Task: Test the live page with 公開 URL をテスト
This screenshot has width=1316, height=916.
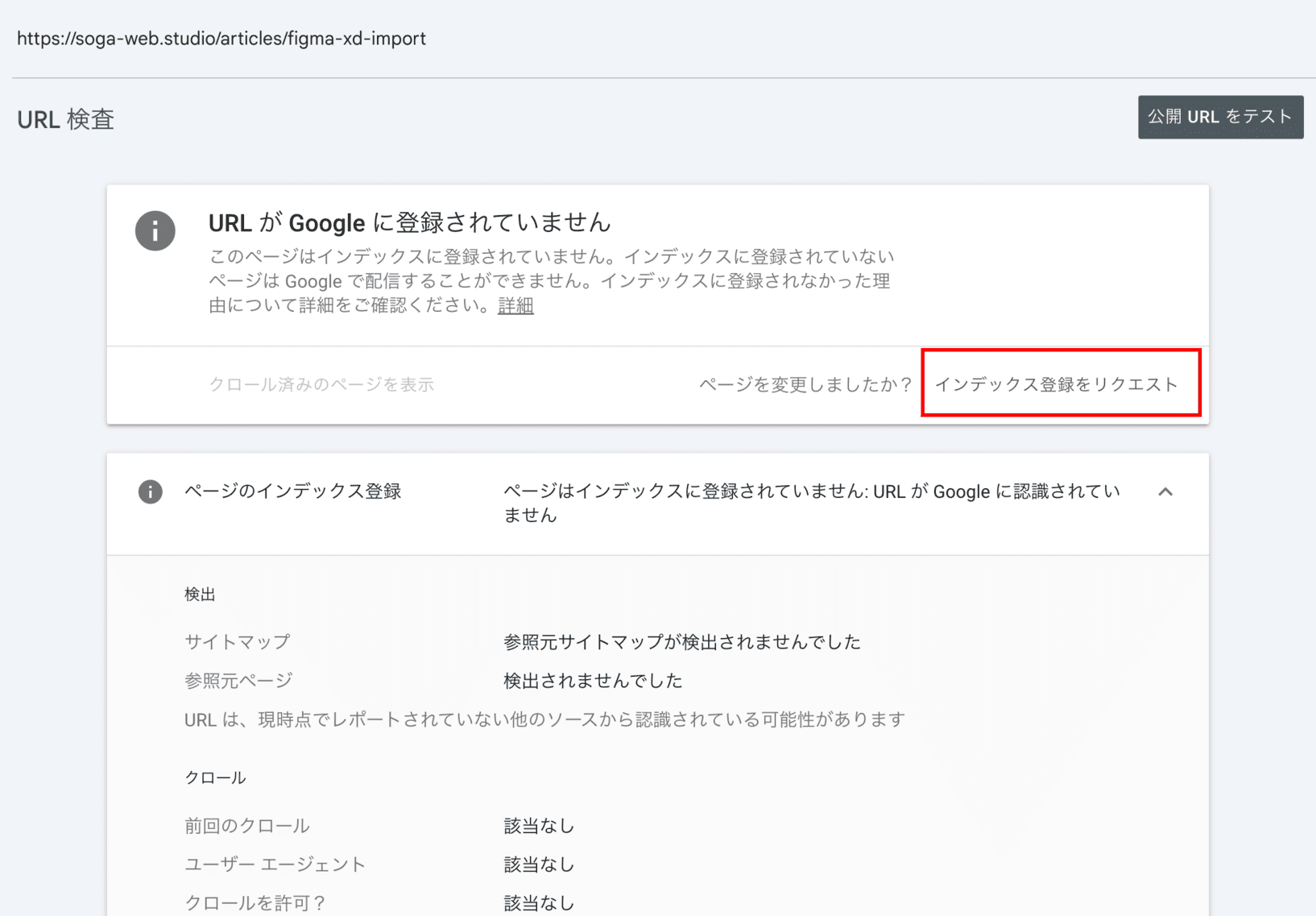Action: click(x=1219, y=116)
